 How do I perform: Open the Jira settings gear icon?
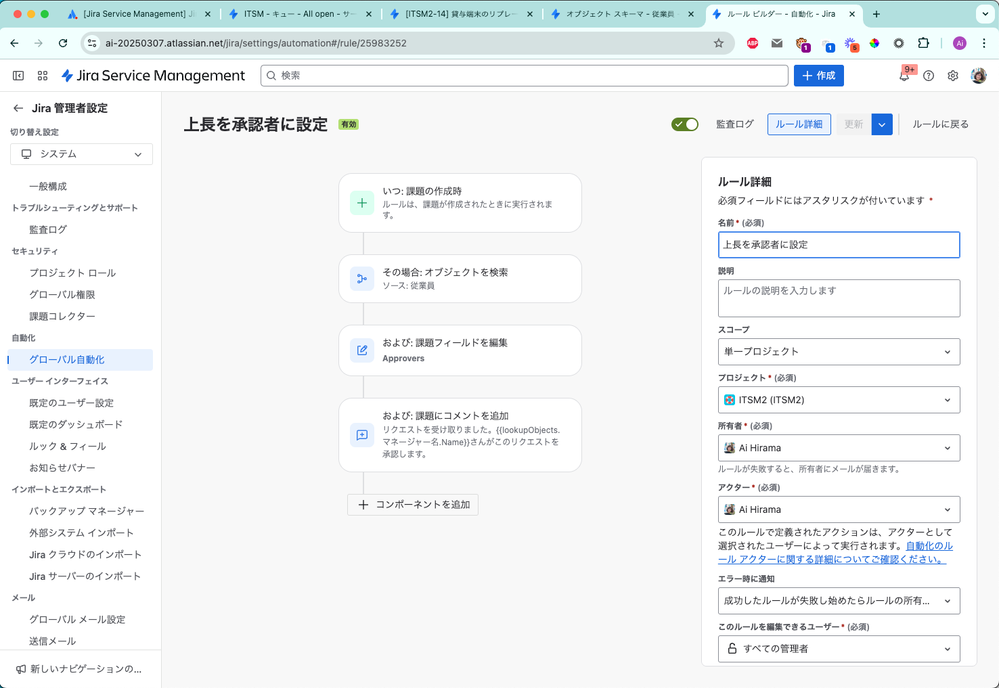pos(952,76)
